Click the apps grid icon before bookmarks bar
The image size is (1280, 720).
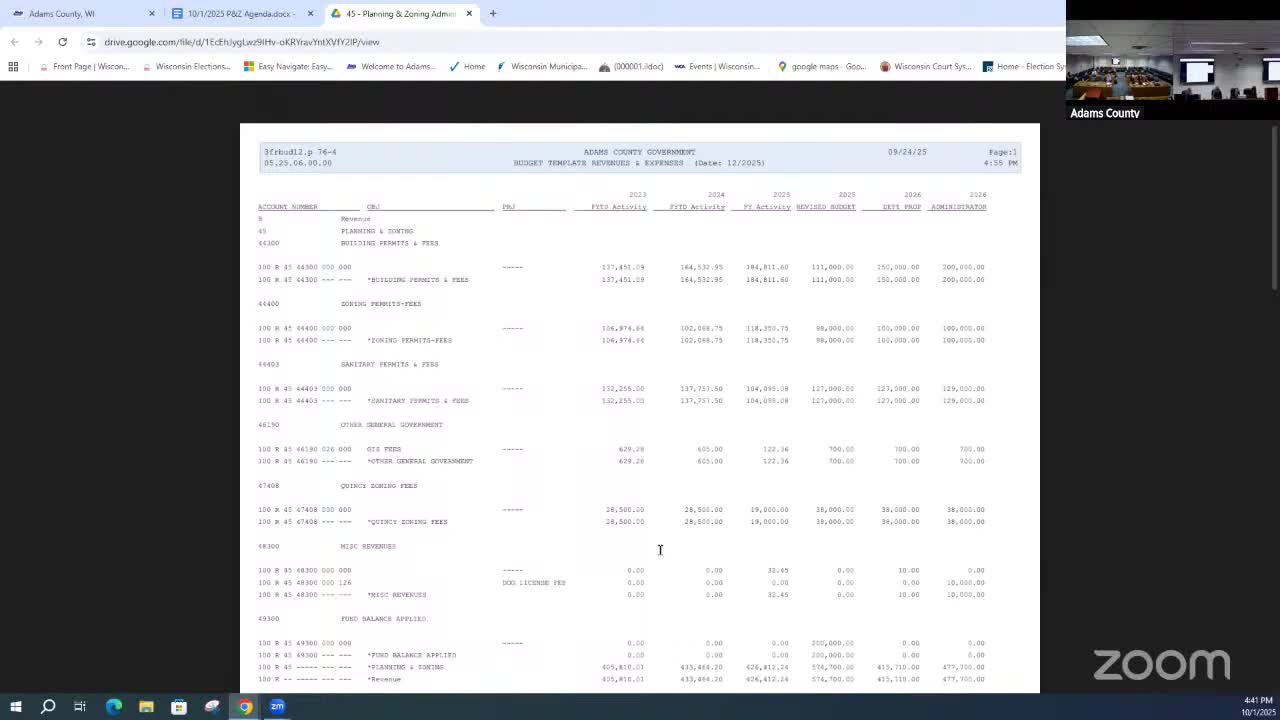[x=13, y=66]
